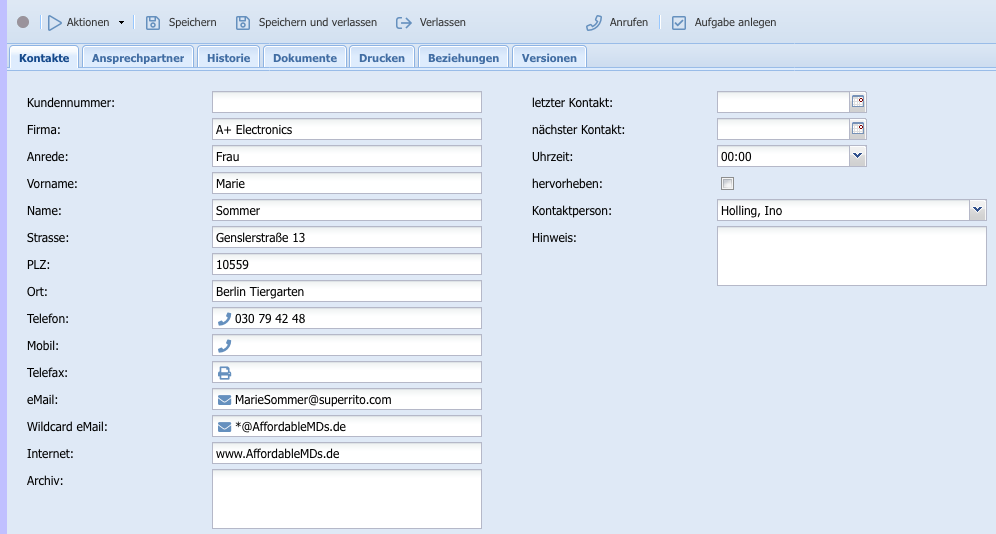Click the envelope icon in eMail field

pos(224,400)
